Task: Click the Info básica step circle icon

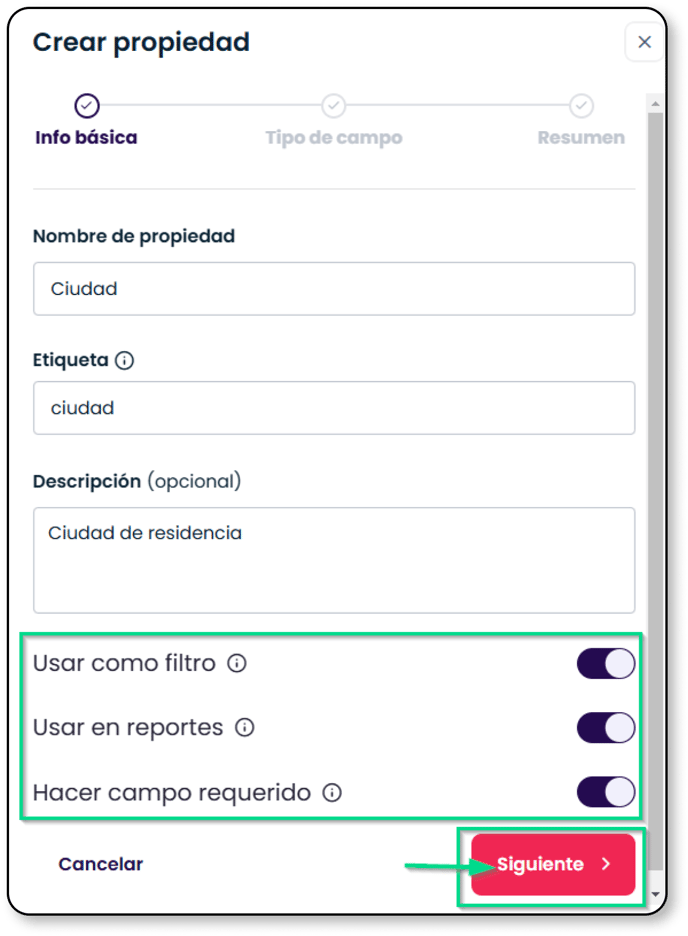Action: (x=87, y=106)
